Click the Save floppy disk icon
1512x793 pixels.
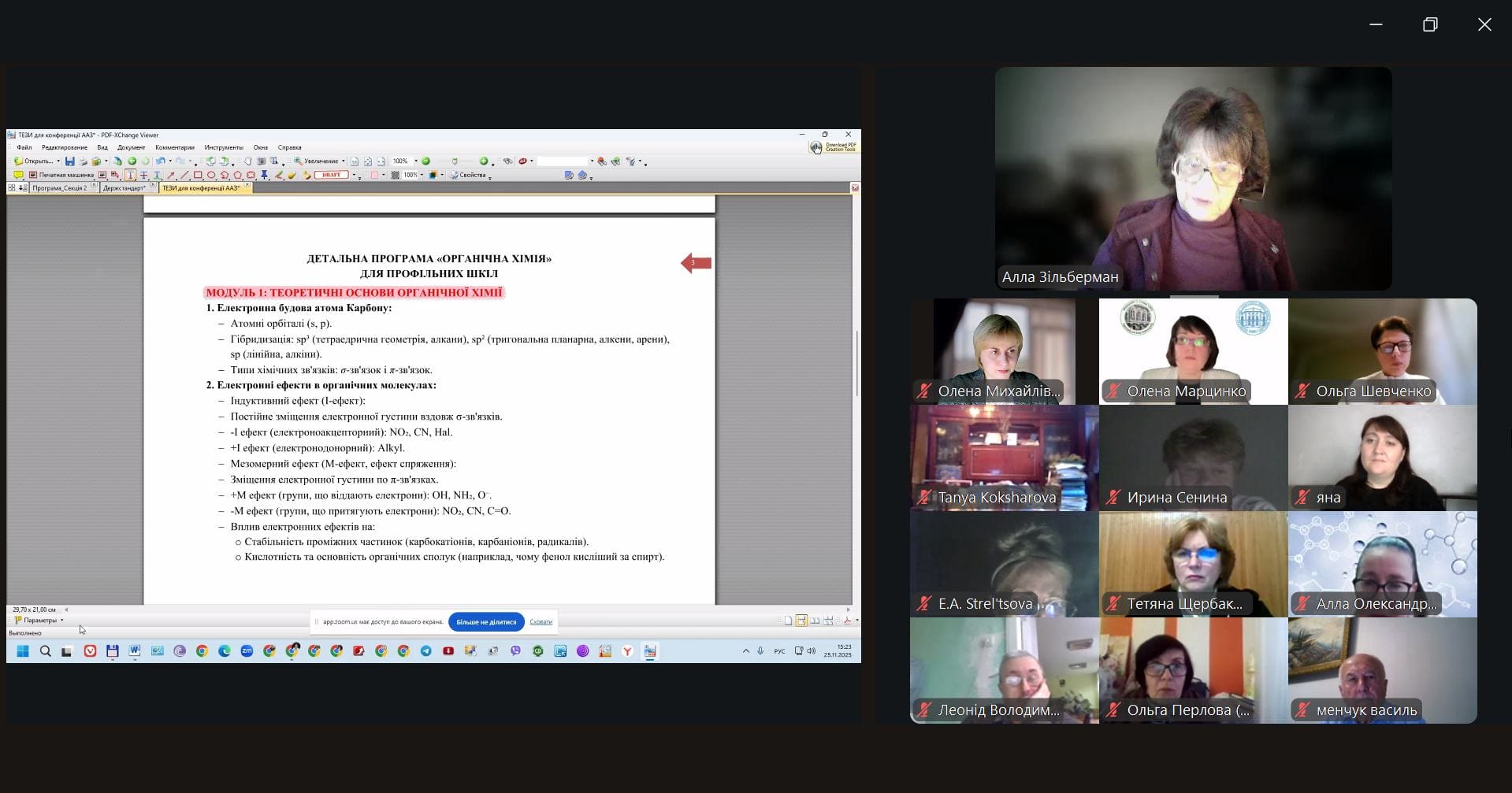coord(69,161)
